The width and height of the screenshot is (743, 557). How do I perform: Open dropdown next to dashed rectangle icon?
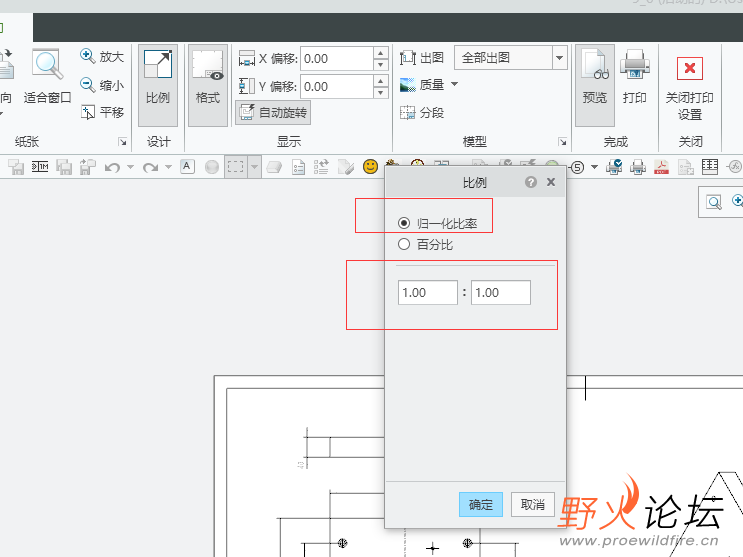coord(254,167)
